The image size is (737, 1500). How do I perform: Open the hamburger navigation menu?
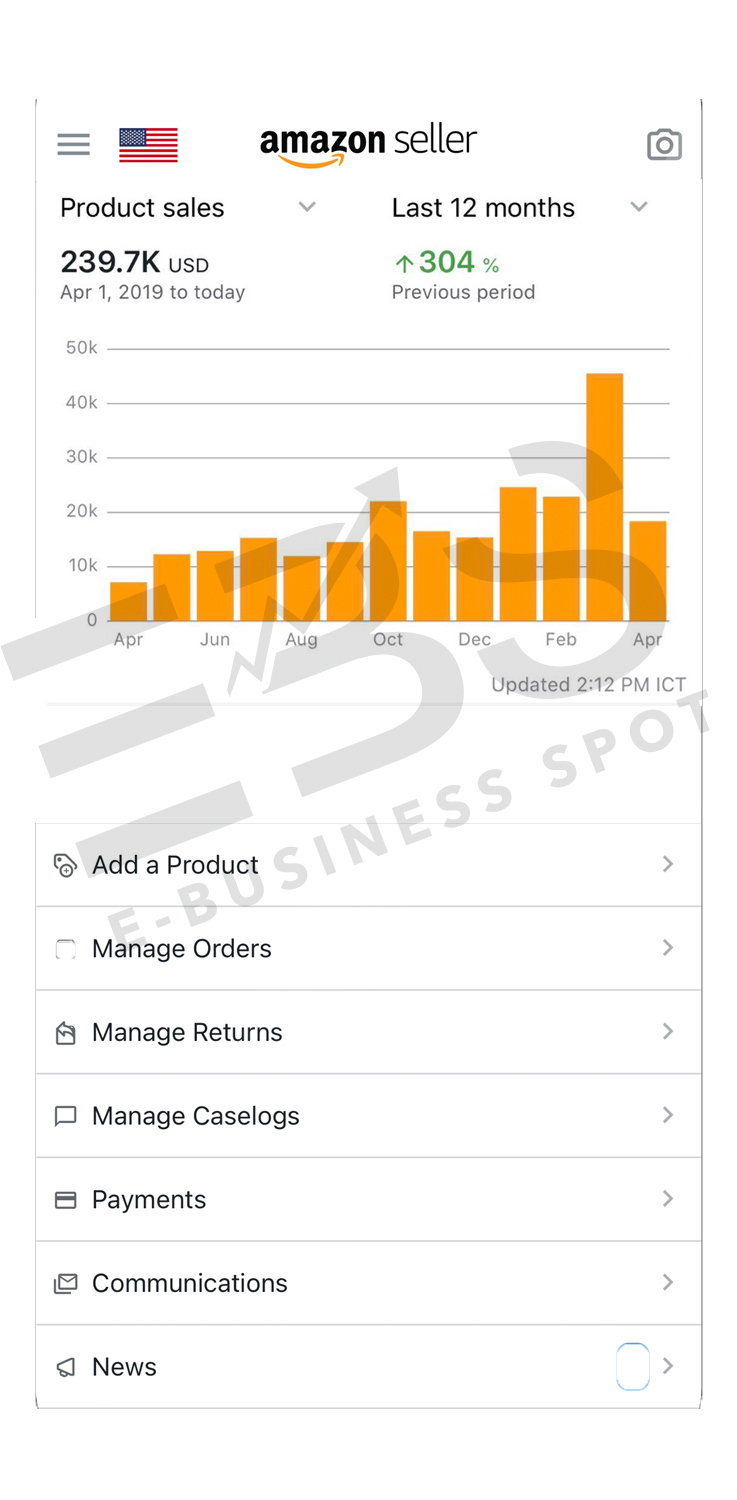72,144
